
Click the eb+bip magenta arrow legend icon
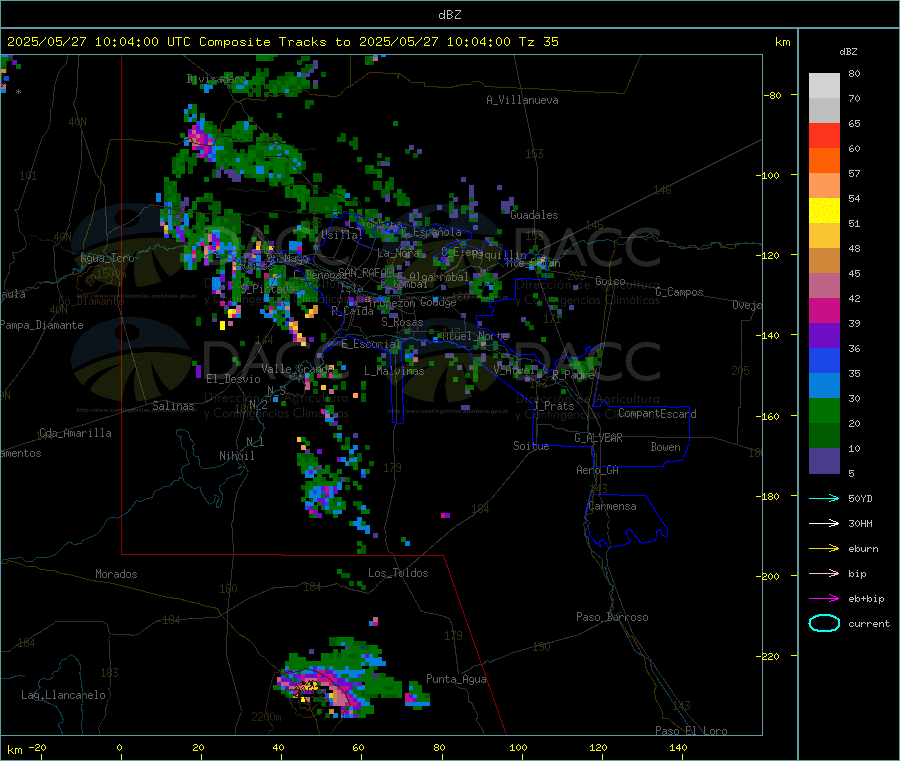point(824,599)
